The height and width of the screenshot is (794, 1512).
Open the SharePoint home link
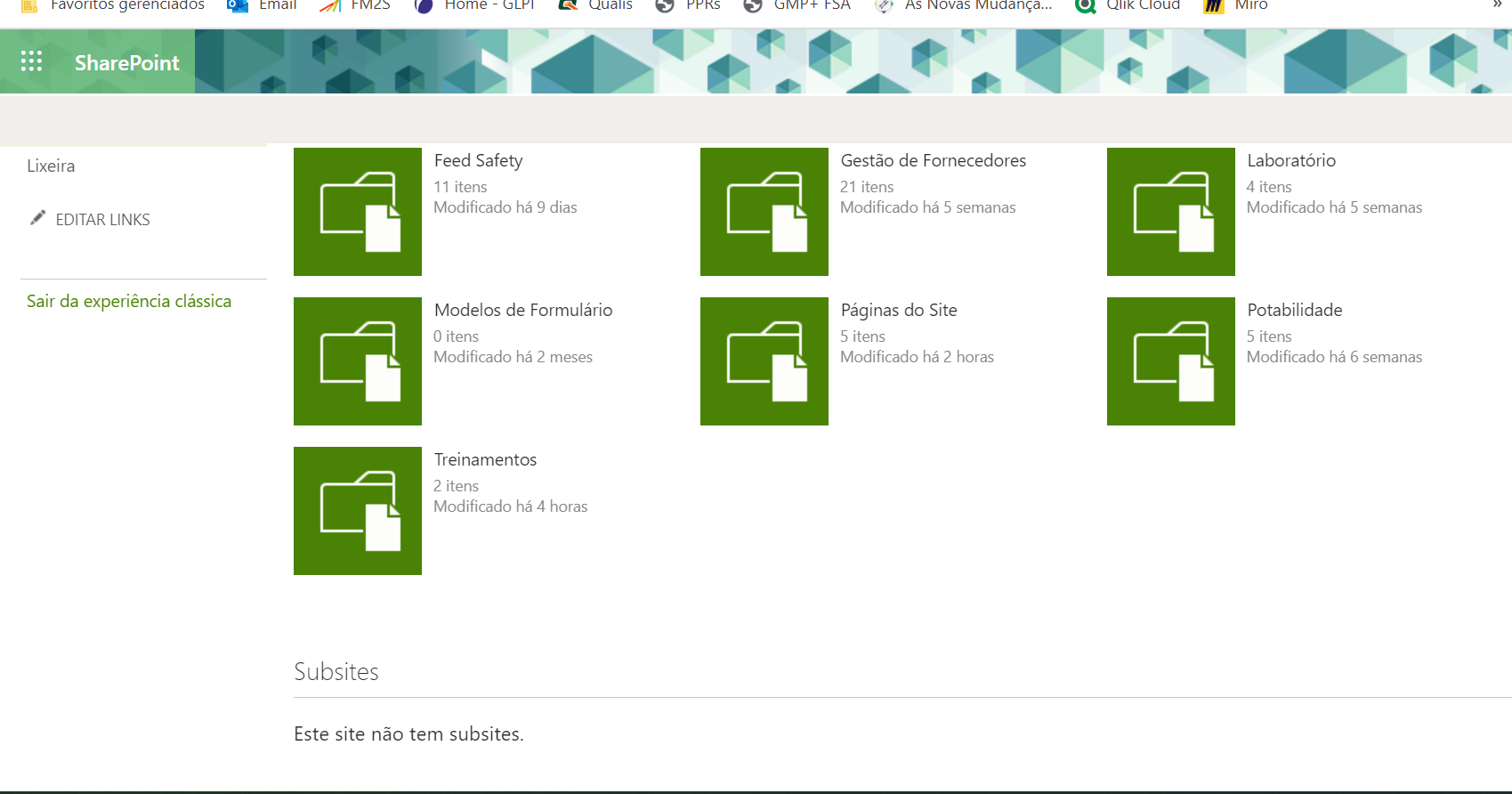pos(127,62)
